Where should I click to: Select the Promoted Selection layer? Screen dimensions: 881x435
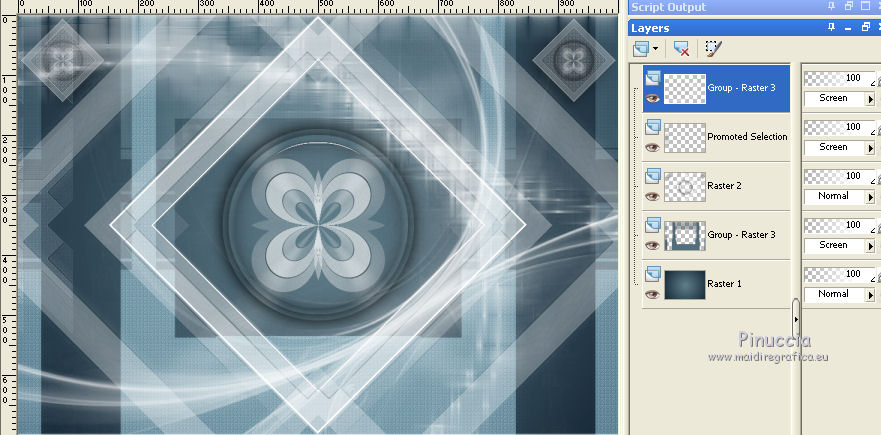[747, 137]
